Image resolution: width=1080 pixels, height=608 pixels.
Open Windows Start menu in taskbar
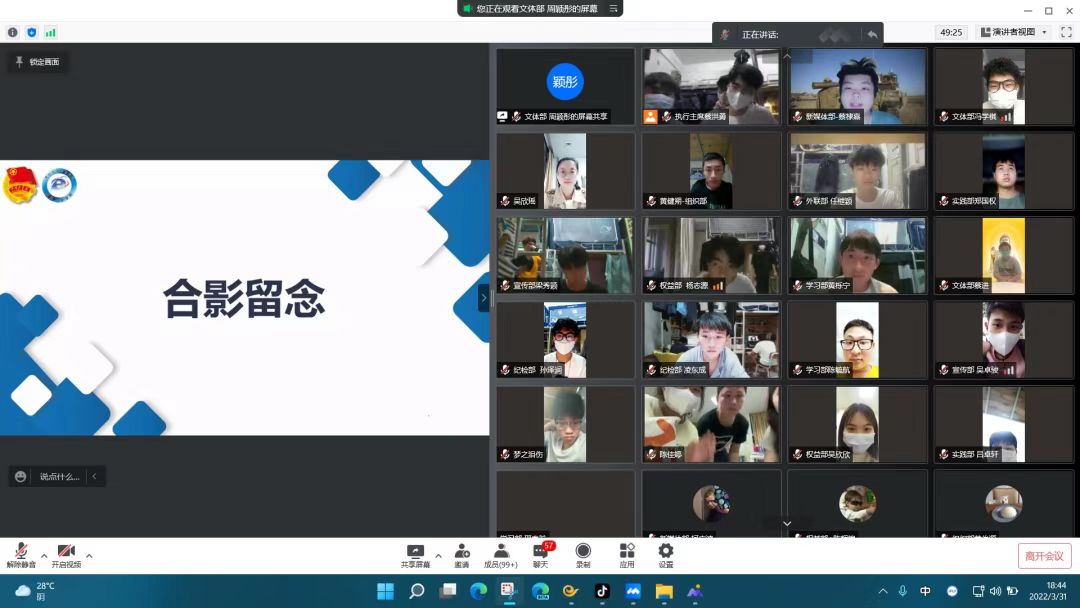pos(385,591)
